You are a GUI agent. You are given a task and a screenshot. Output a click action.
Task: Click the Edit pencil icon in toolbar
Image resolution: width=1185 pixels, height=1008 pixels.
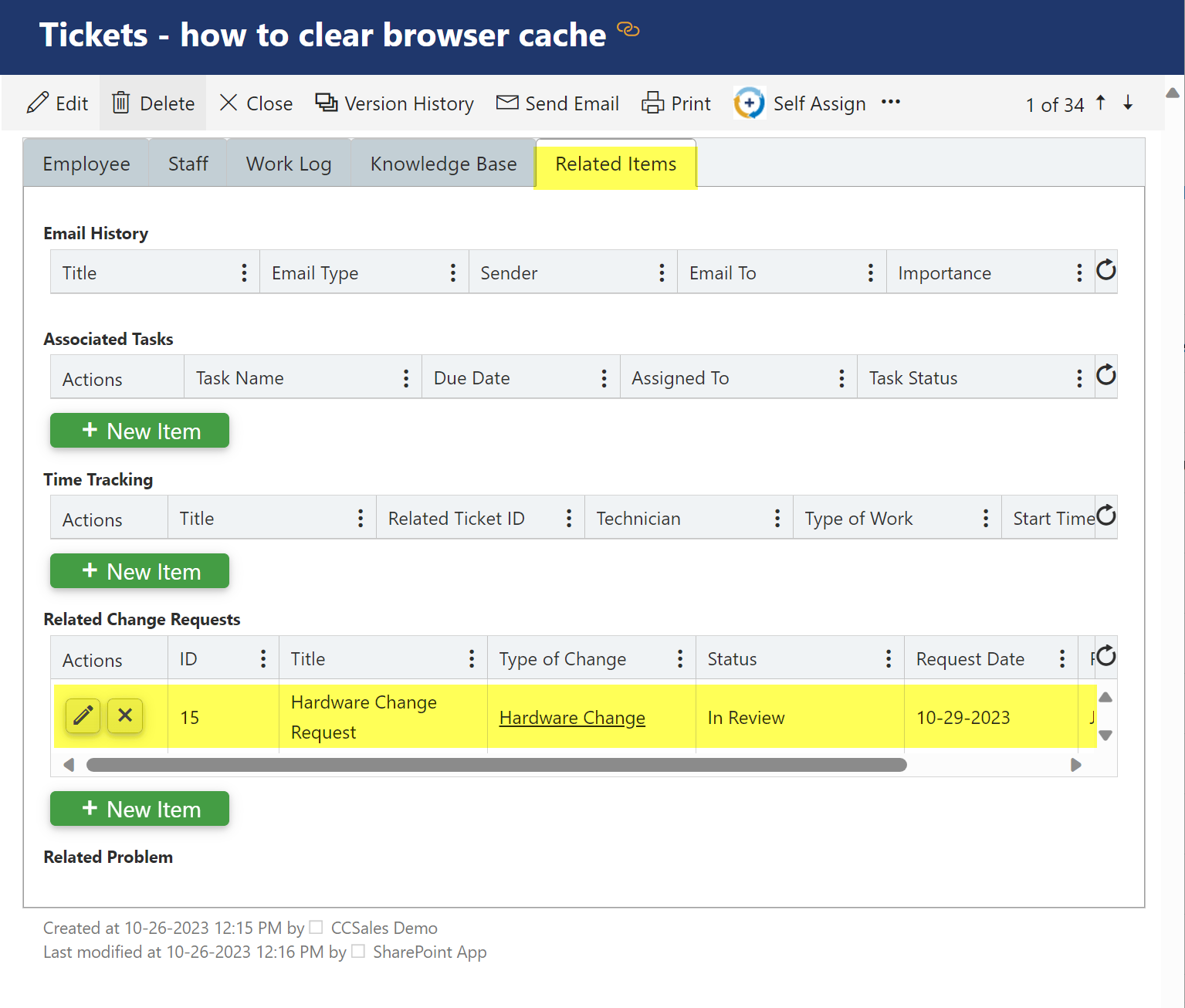pyautogui.click(x=38, y=103)
